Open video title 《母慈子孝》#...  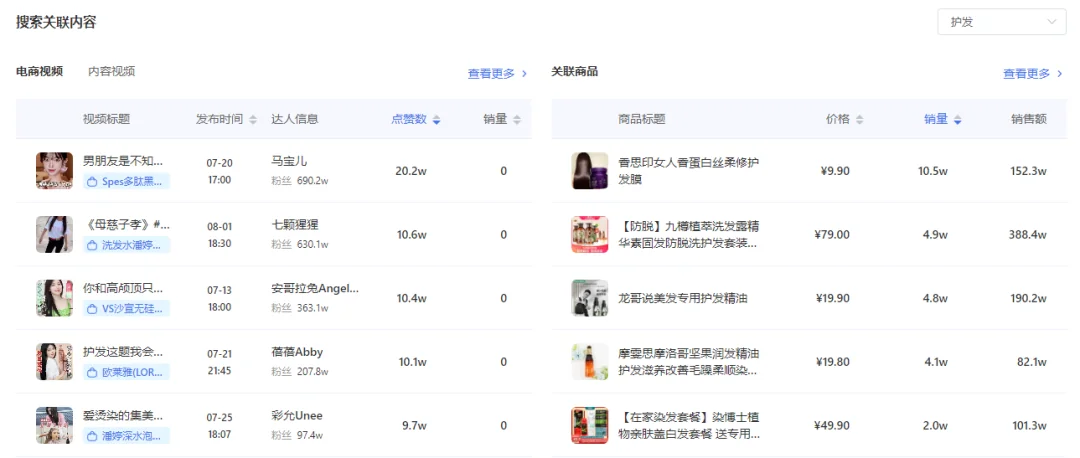(126, 225)
